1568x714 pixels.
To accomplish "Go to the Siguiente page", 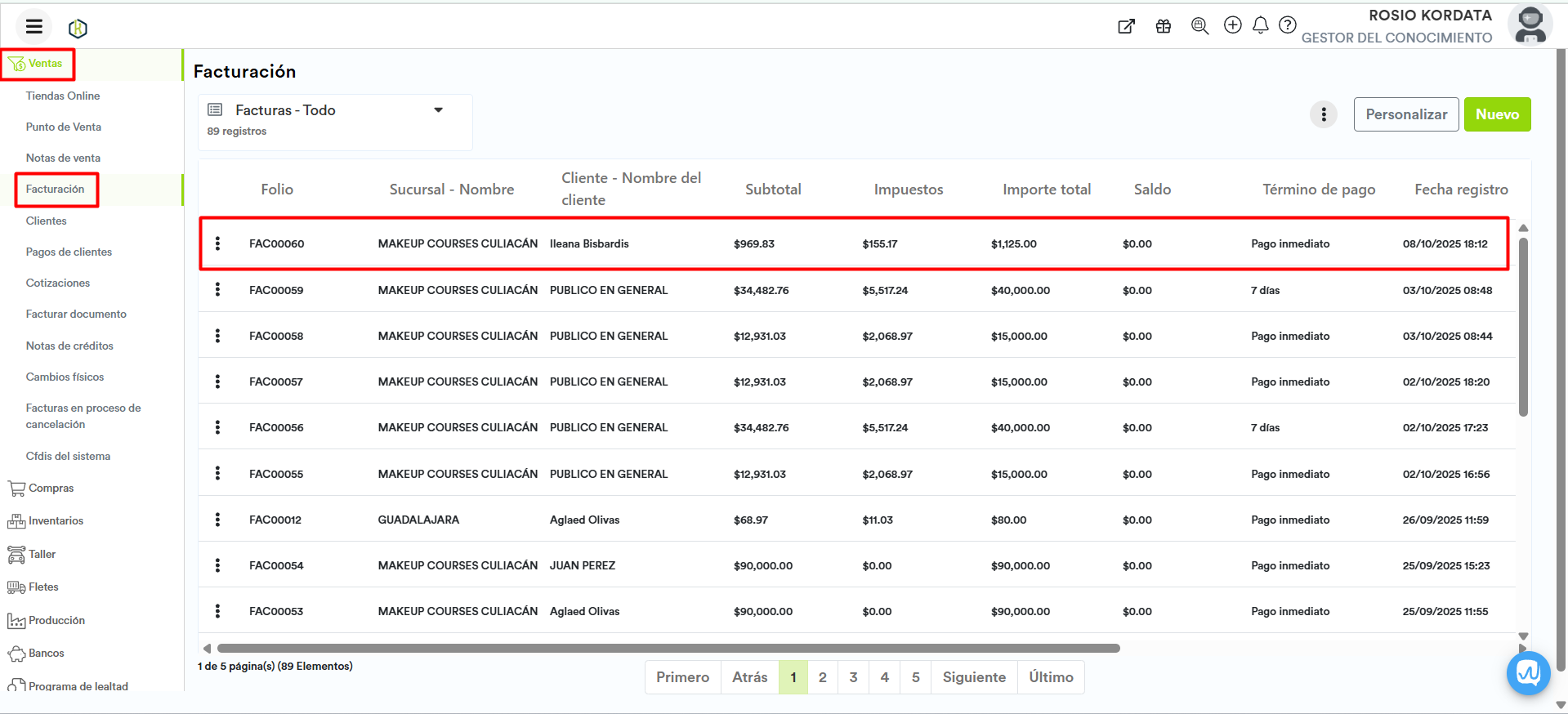I will 973,677.
